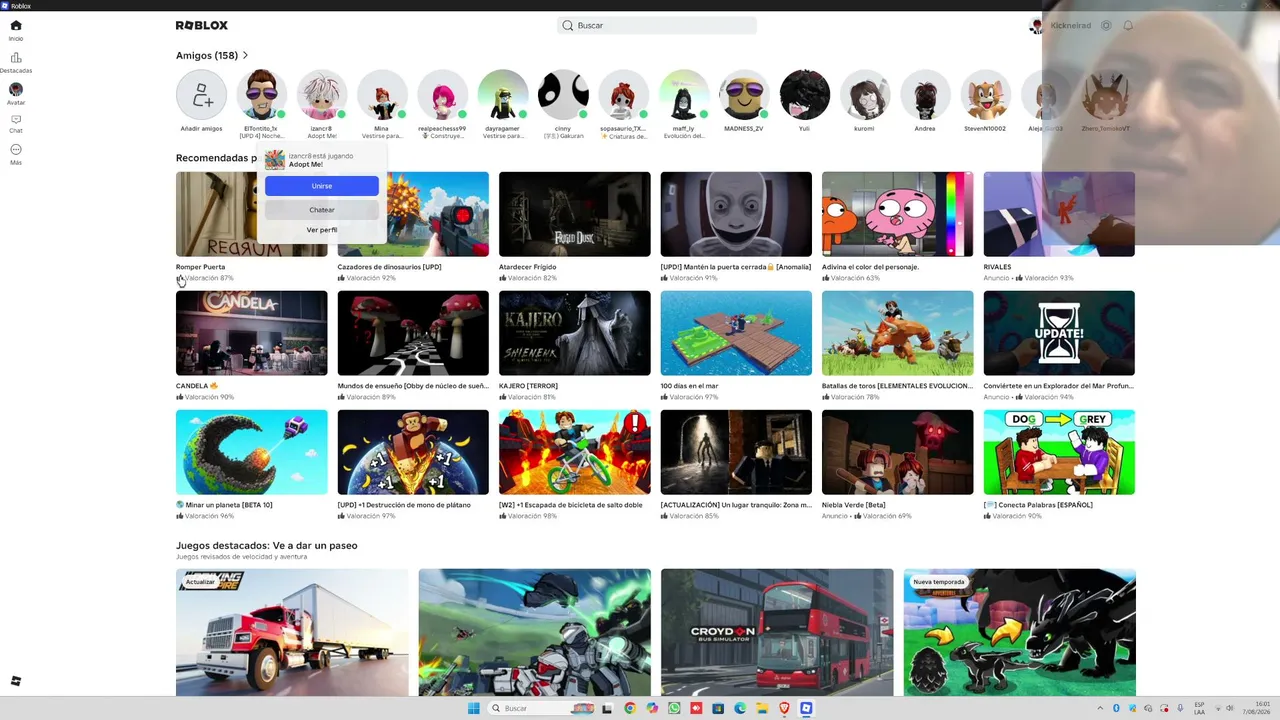This screenshot has width=1280, height=720.
Task: Open the KAJERO [TERROR] game thumbnail
Action: 575,333
